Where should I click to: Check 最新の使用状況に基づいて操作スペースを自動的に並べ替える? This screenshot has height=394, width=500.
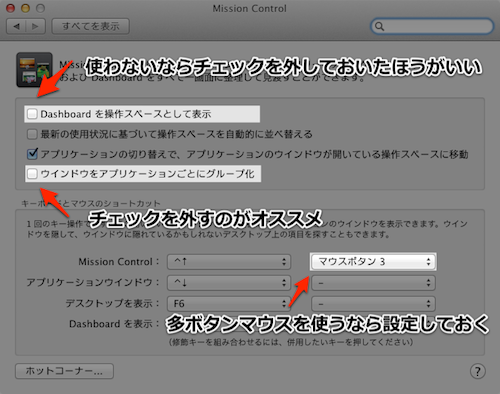pyautogui.click(x=32, y=134)
